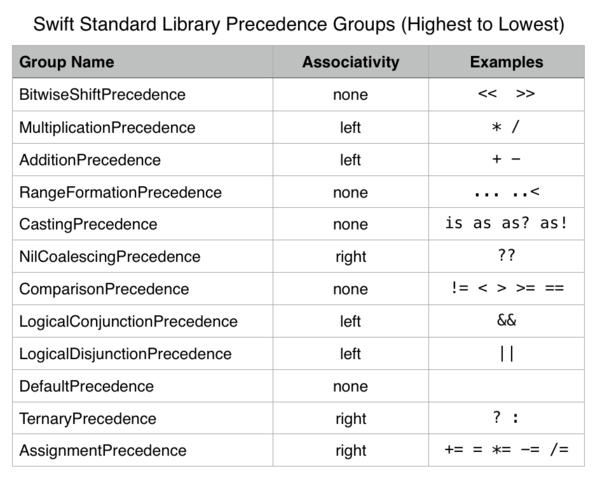
Task: Click the ?? nil-coalescing operator example
Action: click(506, 256)
